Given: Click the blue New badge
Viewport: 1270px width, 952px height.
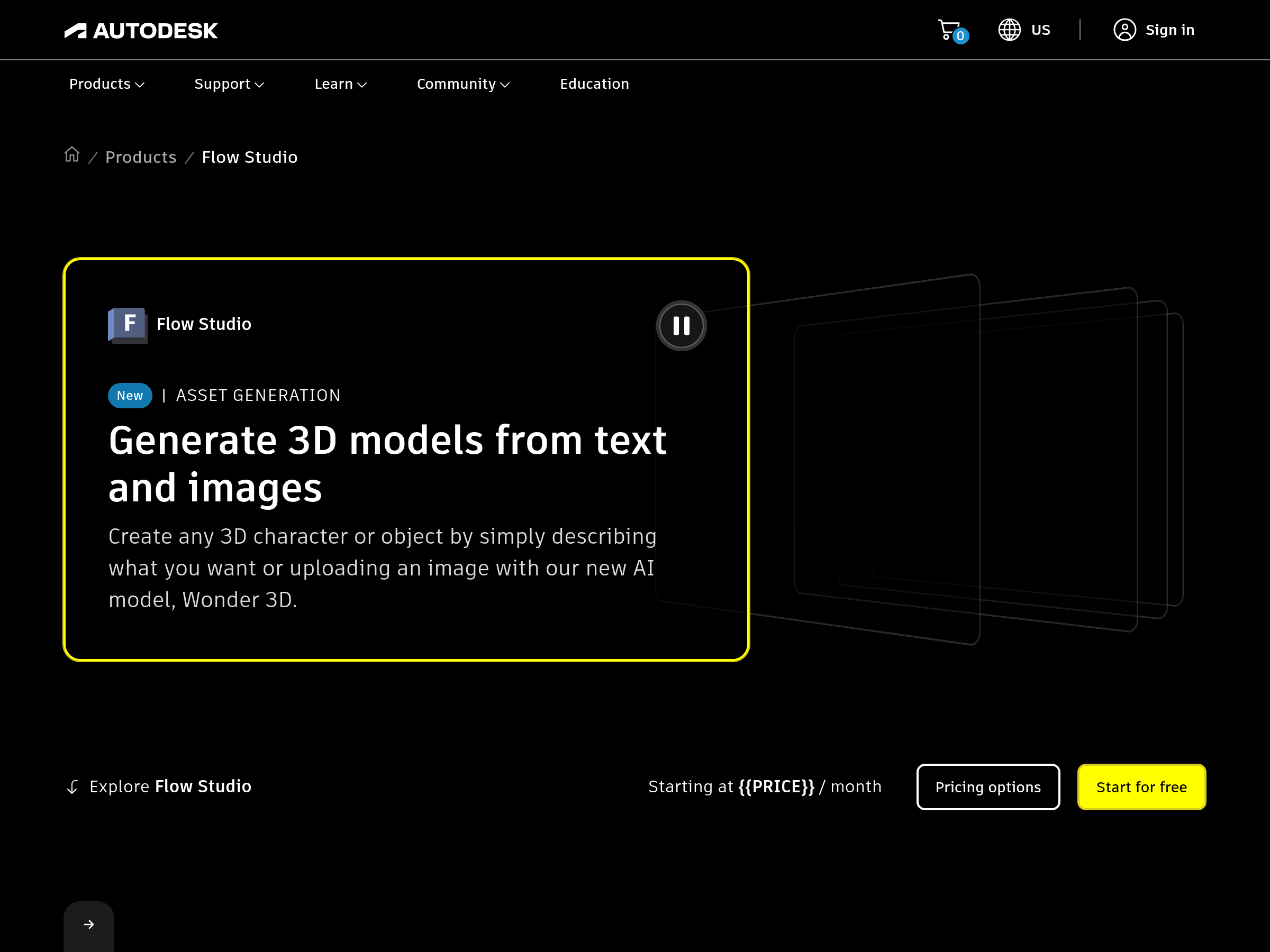Looking at the screenshot, I should 130,396.
